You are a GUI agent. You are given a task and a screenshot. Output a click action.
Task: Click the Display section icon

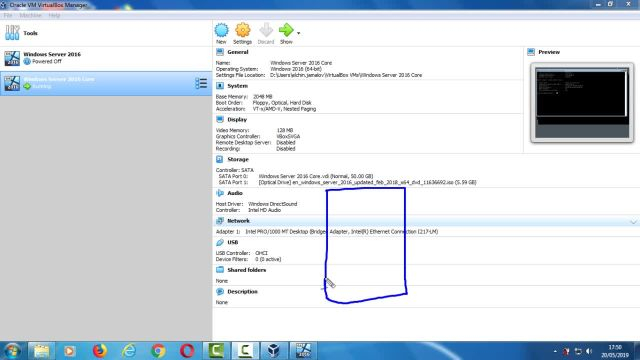(x=220, y=120)
